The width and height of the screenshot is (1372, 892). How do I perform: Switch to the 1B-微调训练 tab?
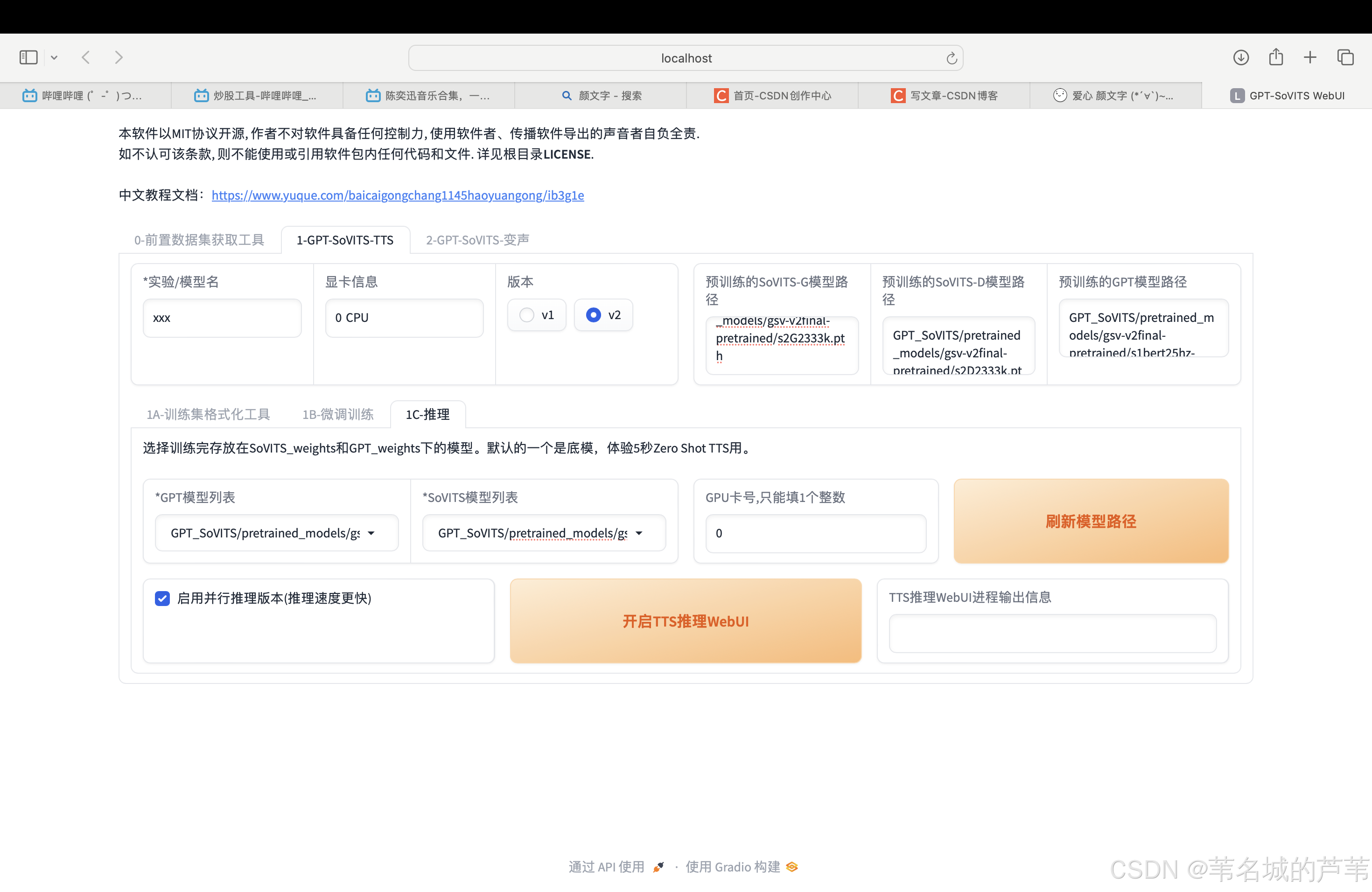pyautogui.click(x=338, y=414)
